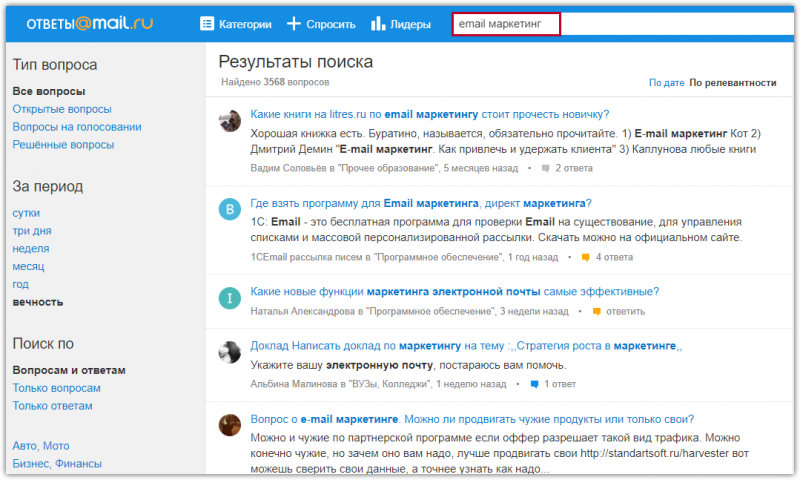
Task: Sort results 'По релевантности'
Action: click(733, 83)
